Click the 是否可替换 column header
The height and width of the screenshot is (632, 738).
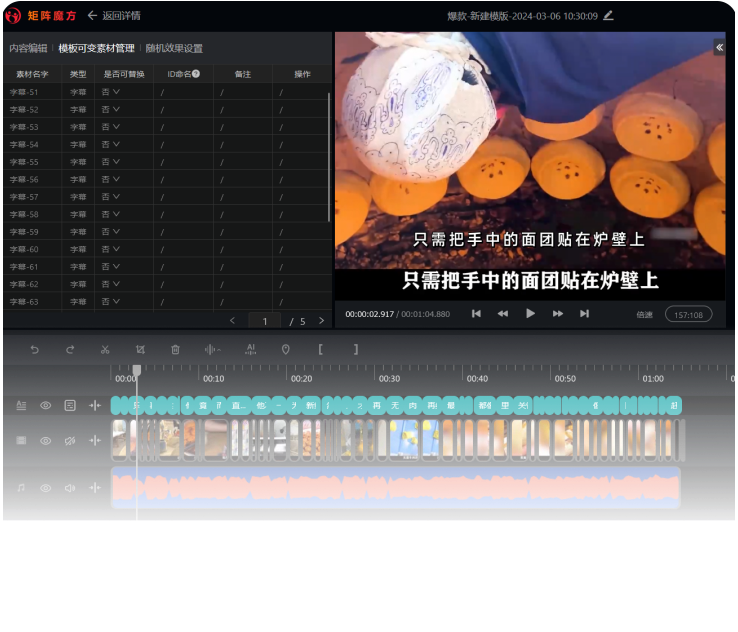pos(124,74)
